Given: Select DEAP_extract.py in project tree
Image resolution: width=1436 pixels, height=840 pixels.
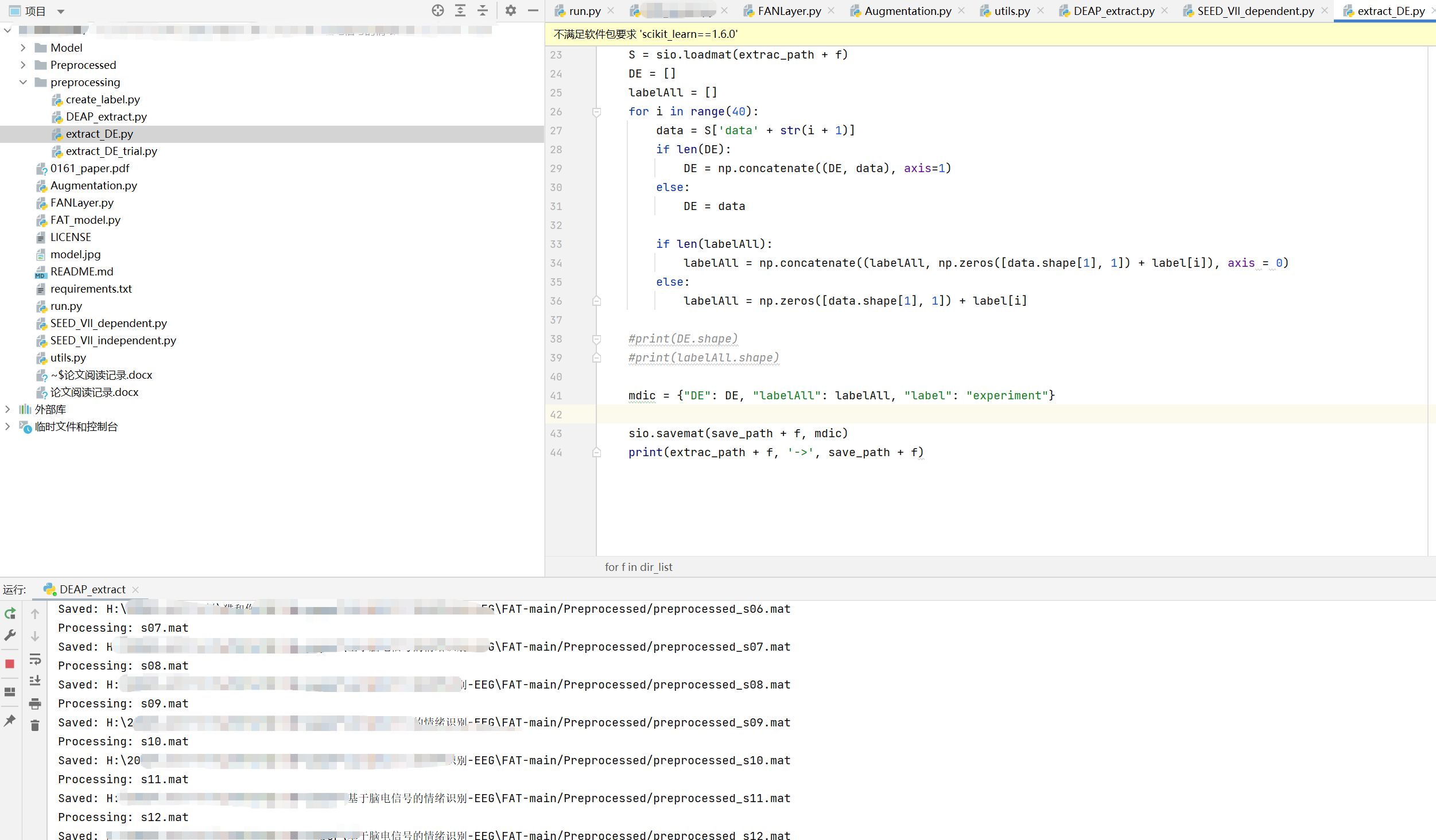Looking at the screenshot, I should pyautogui.click(x=106, y=116).
